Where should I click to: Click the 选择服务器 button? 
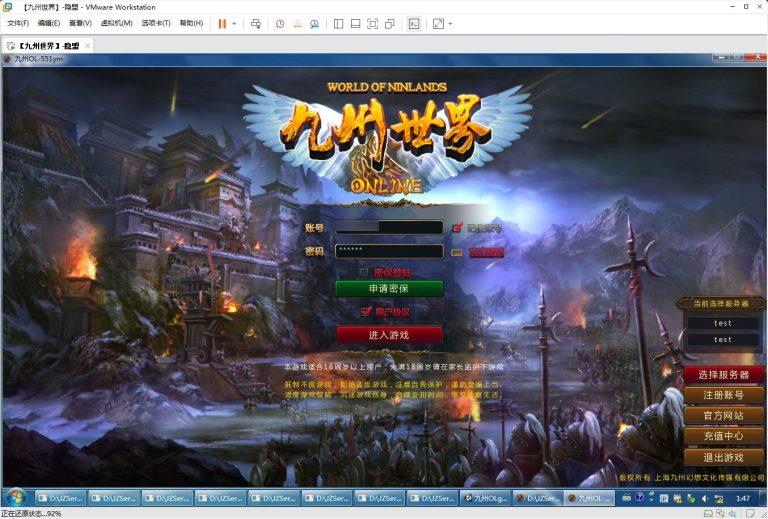point(724,375)
